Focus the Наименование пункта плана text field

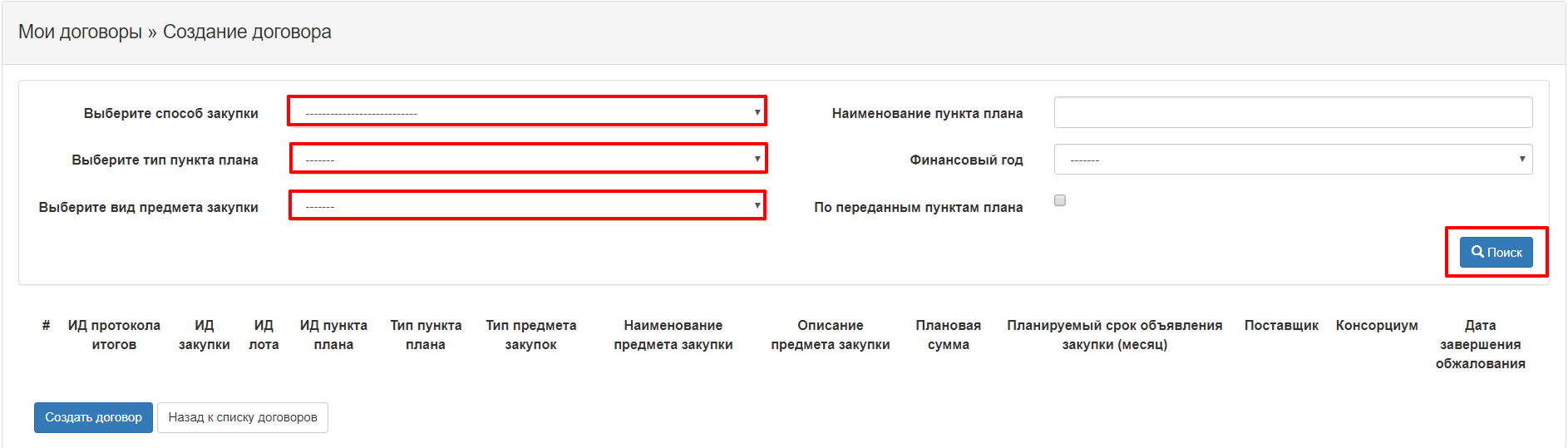(x=1293, y=113)
